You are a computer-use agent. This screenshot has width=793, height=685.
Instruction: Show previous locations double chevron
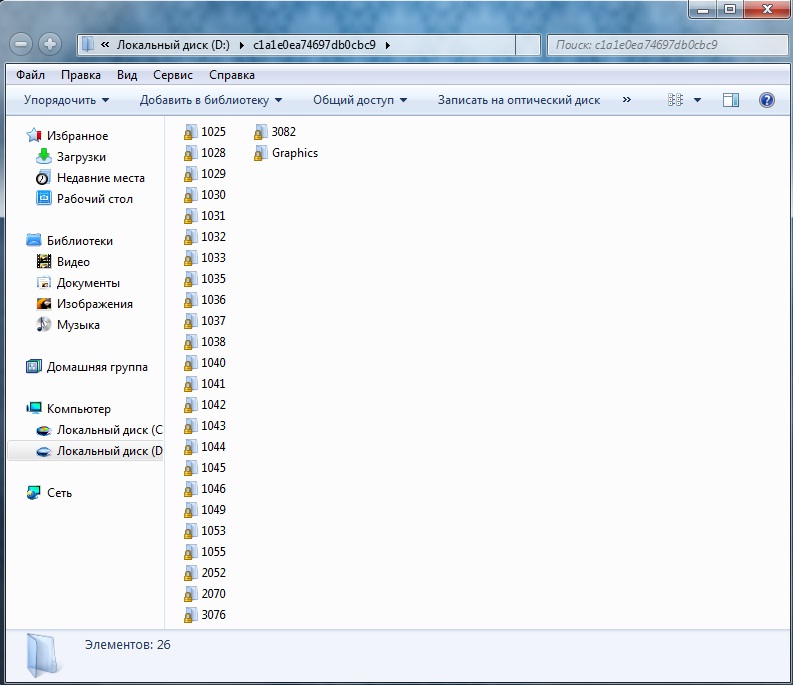[105, 45]
